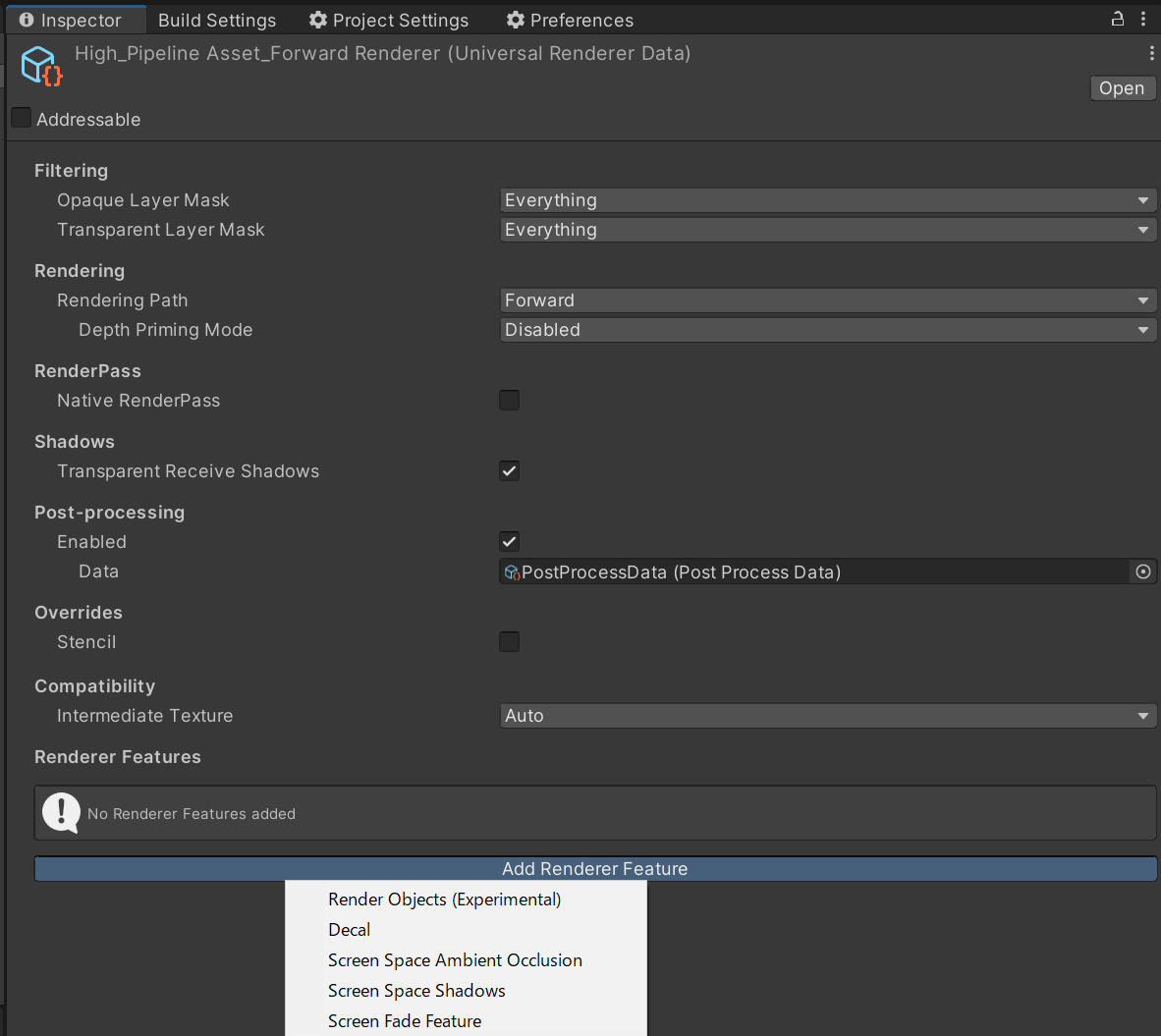This screenshot has height=1036, width=1161.
Task: Click the RenderPass section header
Action: pyautogui.click(x=87, y=371)
